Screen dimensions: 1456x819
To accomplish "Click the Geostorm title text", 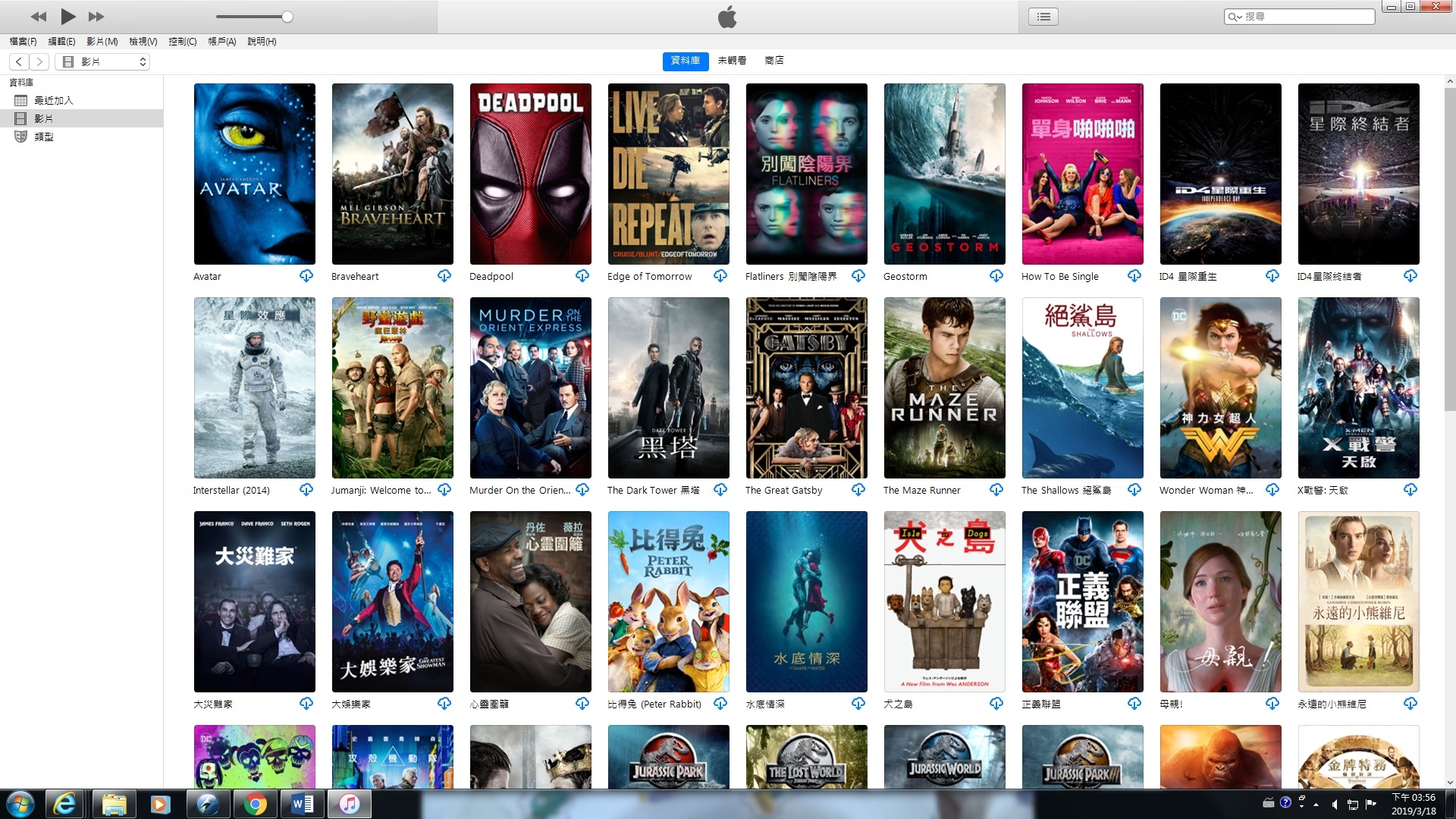I will (905, 277).
